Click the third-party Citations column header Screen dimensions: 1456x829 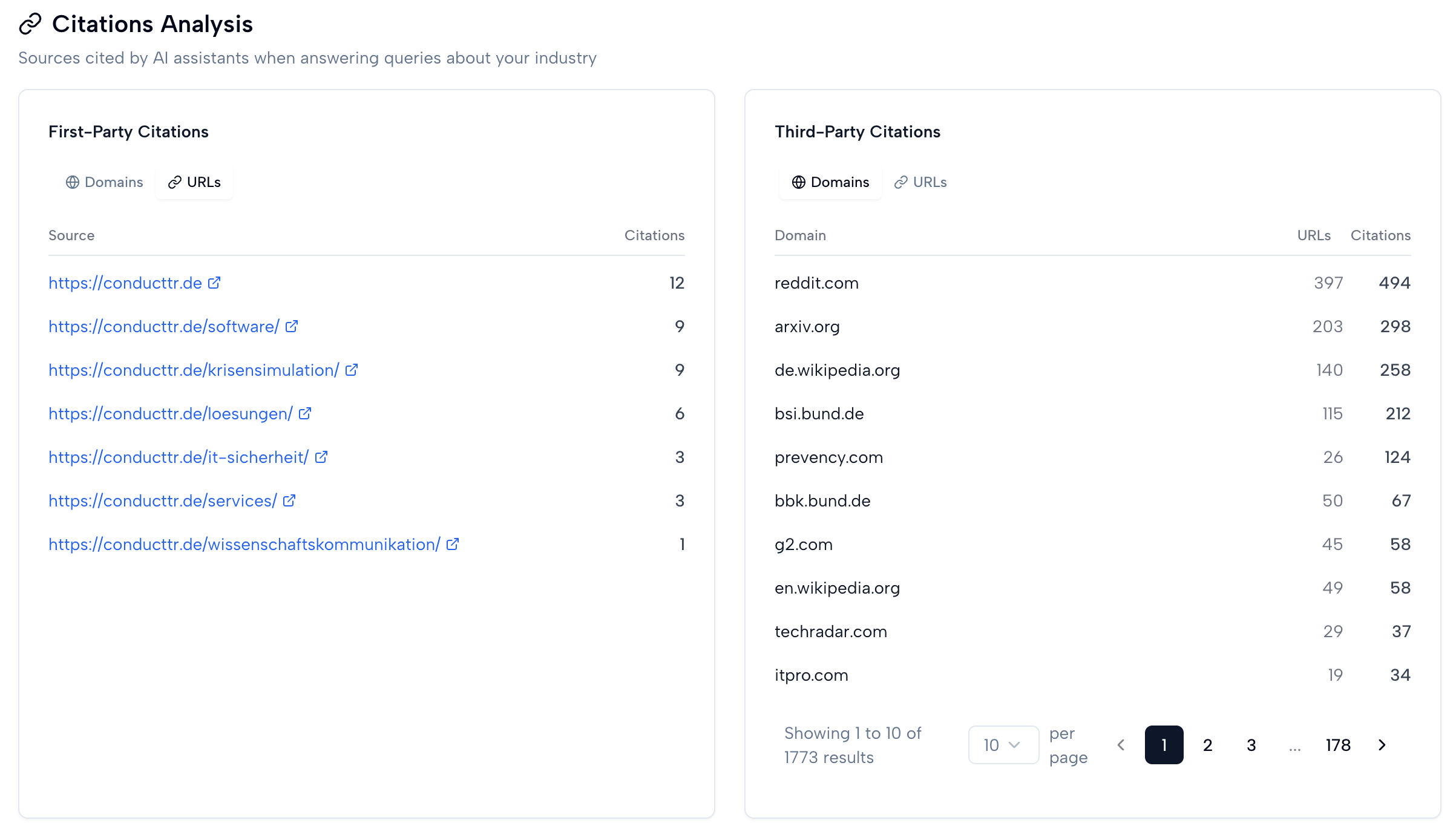pos(1380,235)
